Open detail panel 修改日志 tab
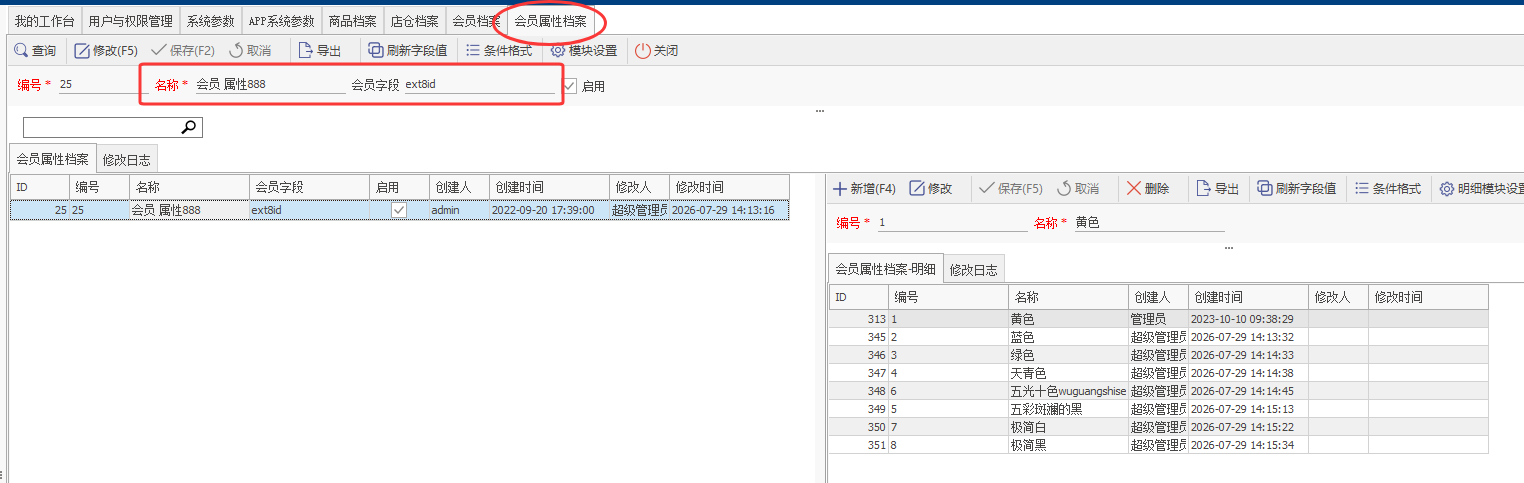The width and height of the screenshot is (1524, 483). pyautogui.click(x=974, y=269)
